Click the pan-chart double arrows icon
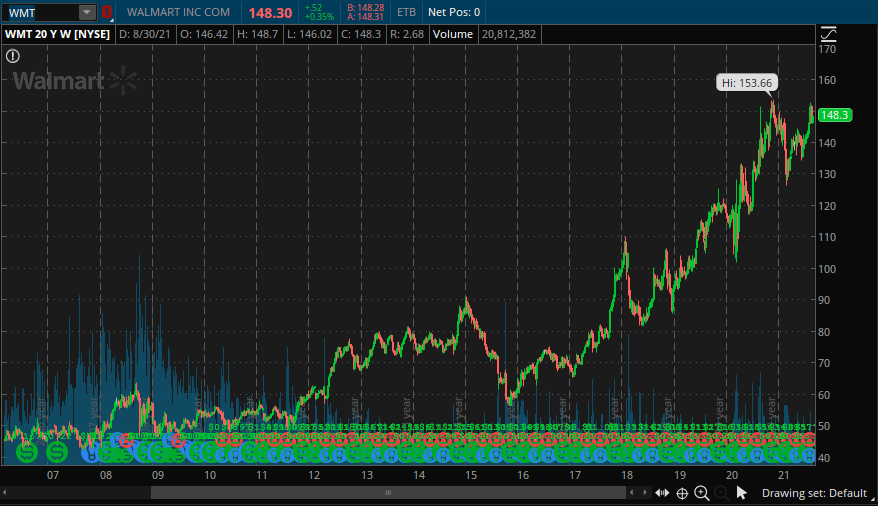 click(662, 493)
